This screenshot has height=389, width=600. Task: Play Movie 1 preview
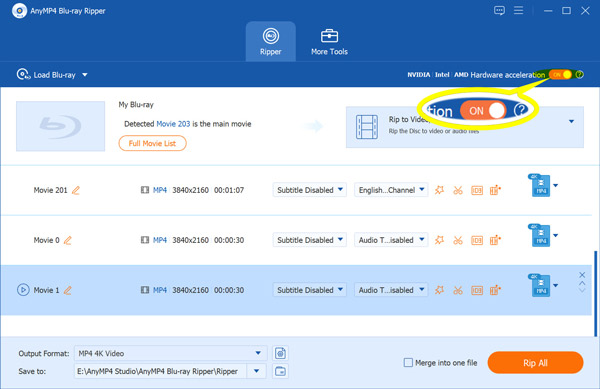tap(23, 290)
